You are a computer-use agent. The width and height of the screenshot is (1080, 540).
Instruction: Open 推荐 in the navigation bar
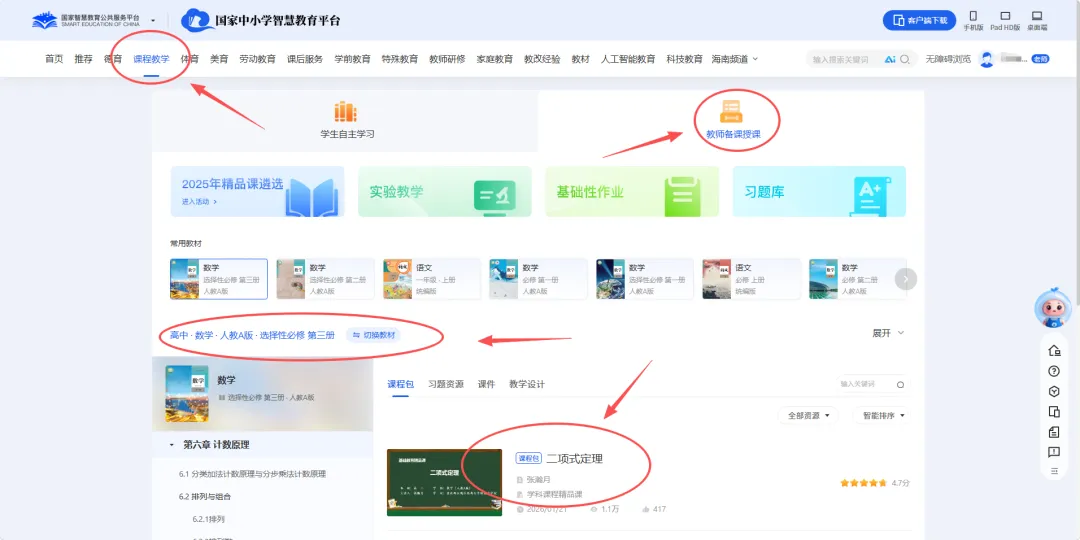pos(83,59)
